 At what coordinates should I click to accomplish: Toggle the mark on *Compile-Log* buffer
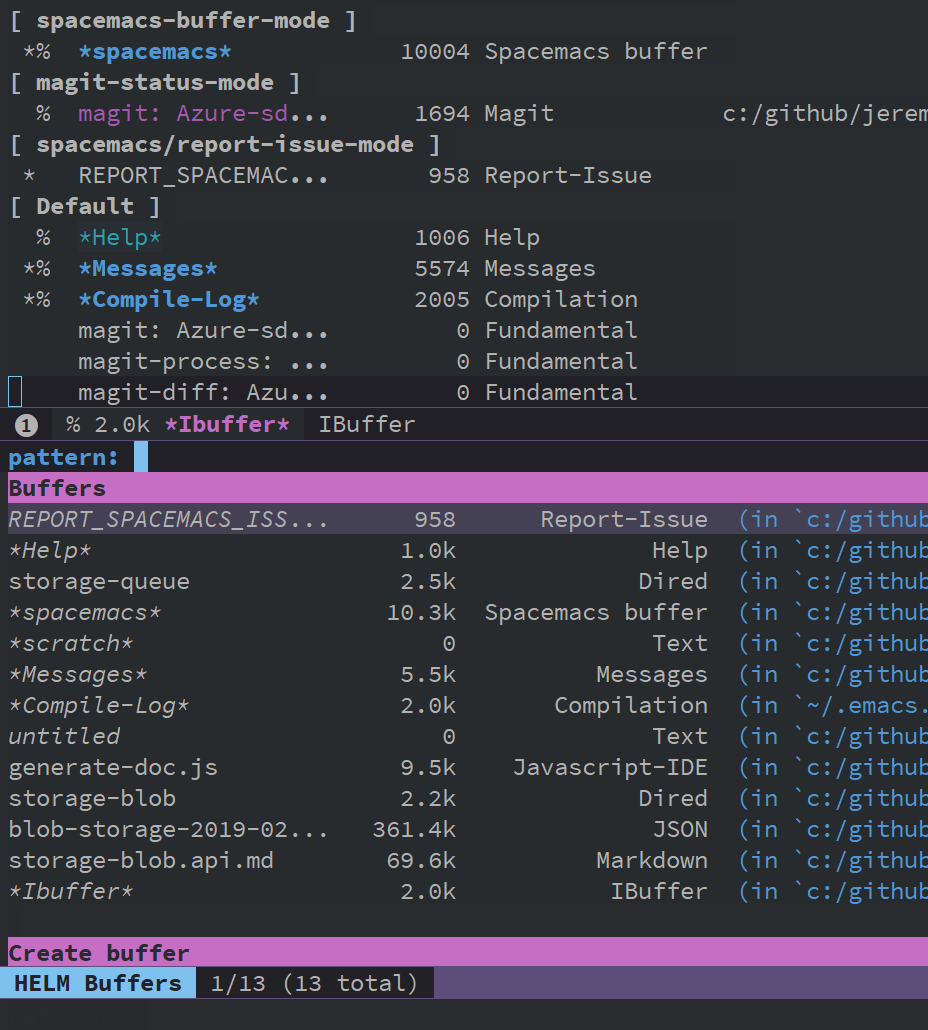[28, 299]
